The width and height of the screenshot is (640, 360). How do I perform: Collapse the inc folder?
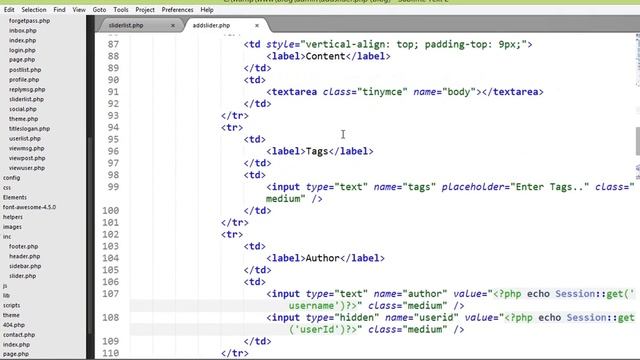tap(7, 236)
